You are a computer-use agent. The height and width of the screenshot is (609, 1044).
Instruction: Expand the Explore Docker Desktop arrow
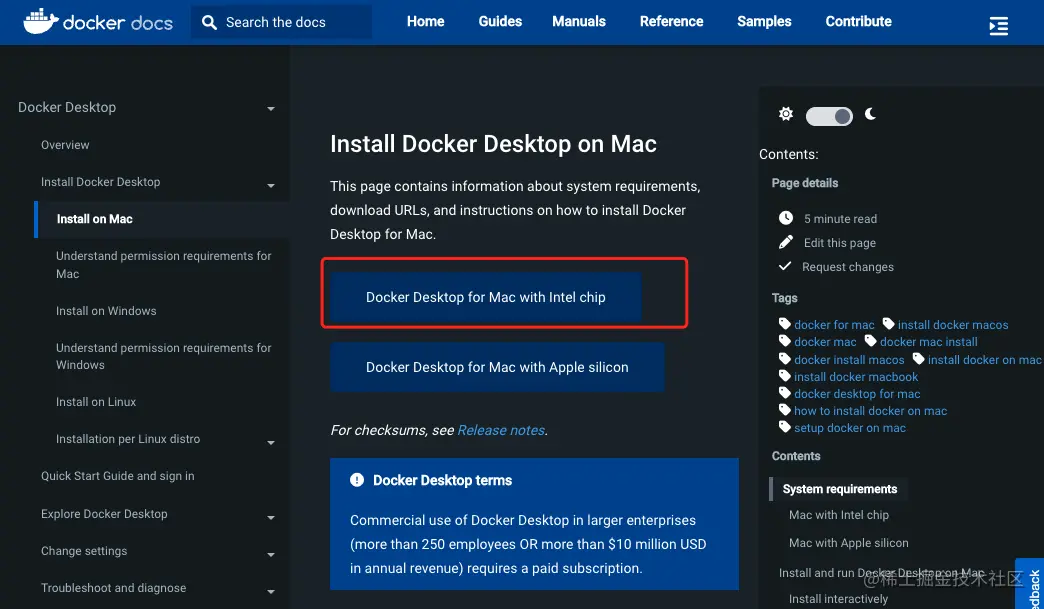[271, 518]
